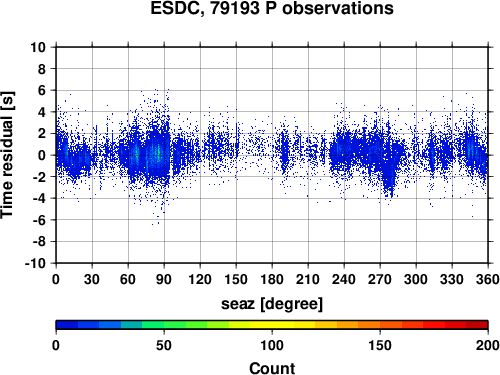This screenshot has height=375, width=500.
Task: Select the green segment of the colorbar
Action: tap(164, 325)
